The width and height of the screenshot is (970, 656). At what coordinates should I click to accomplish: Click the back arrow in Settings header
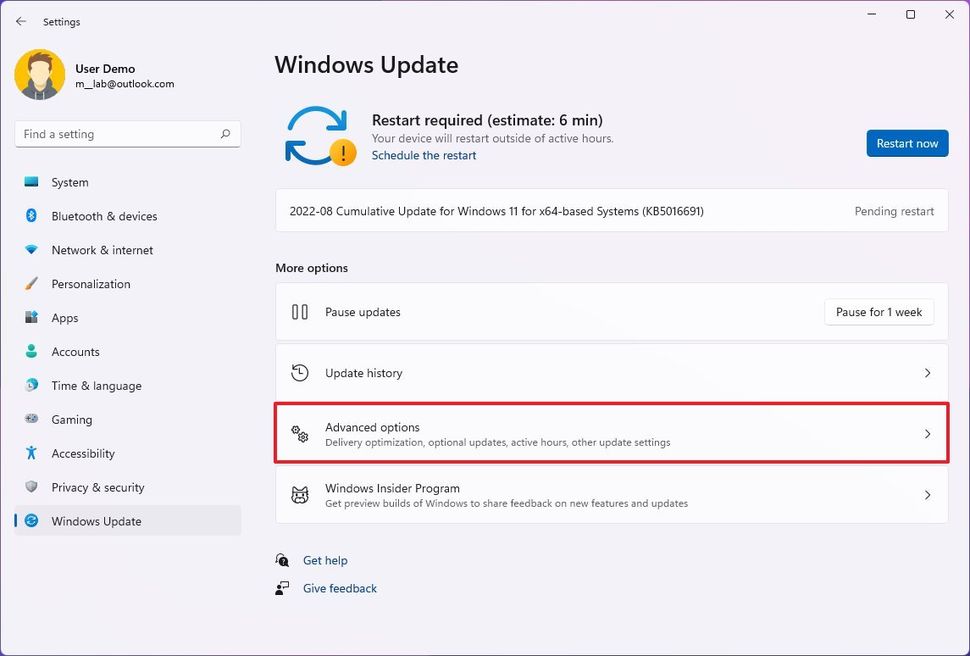click(21, 21)
